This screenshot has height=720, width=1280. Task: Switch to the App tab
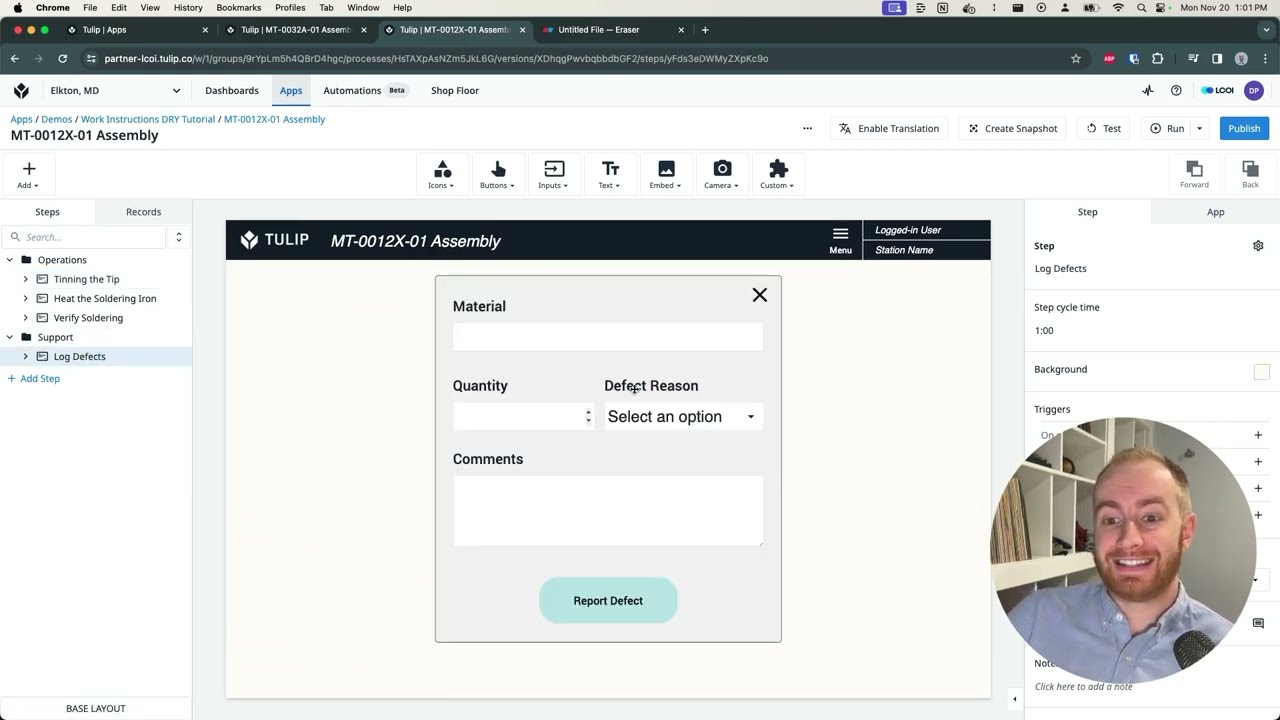[x=1215, y=212]
